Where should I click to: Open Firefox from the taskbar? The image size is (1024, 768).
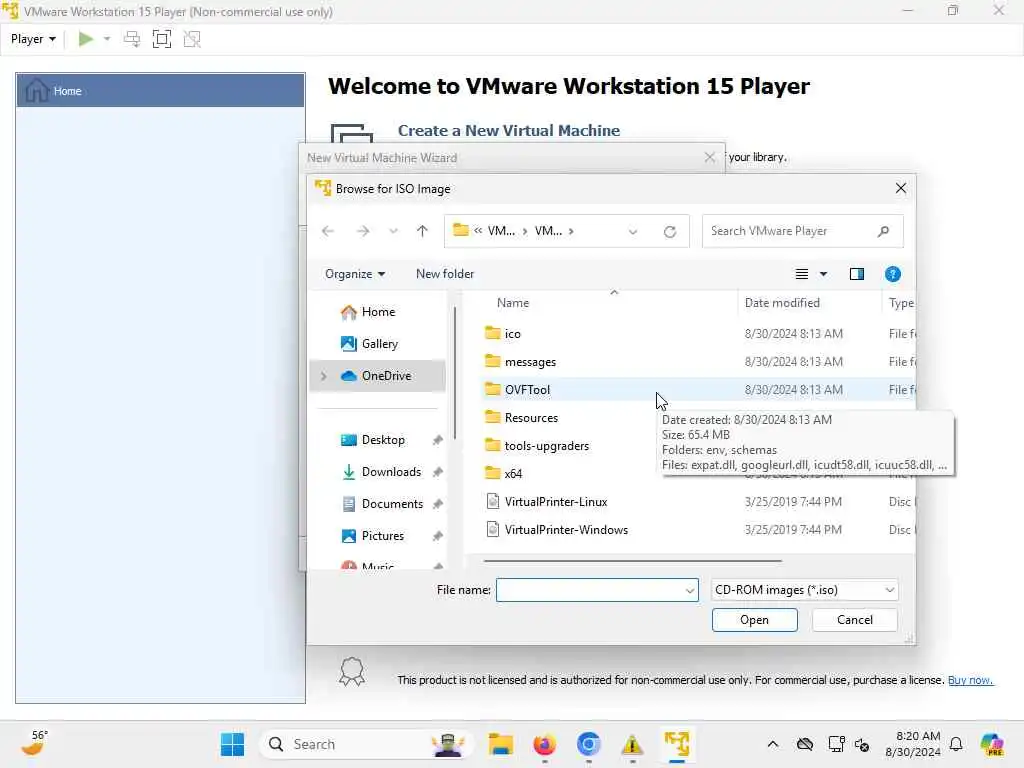coord(545,744)
